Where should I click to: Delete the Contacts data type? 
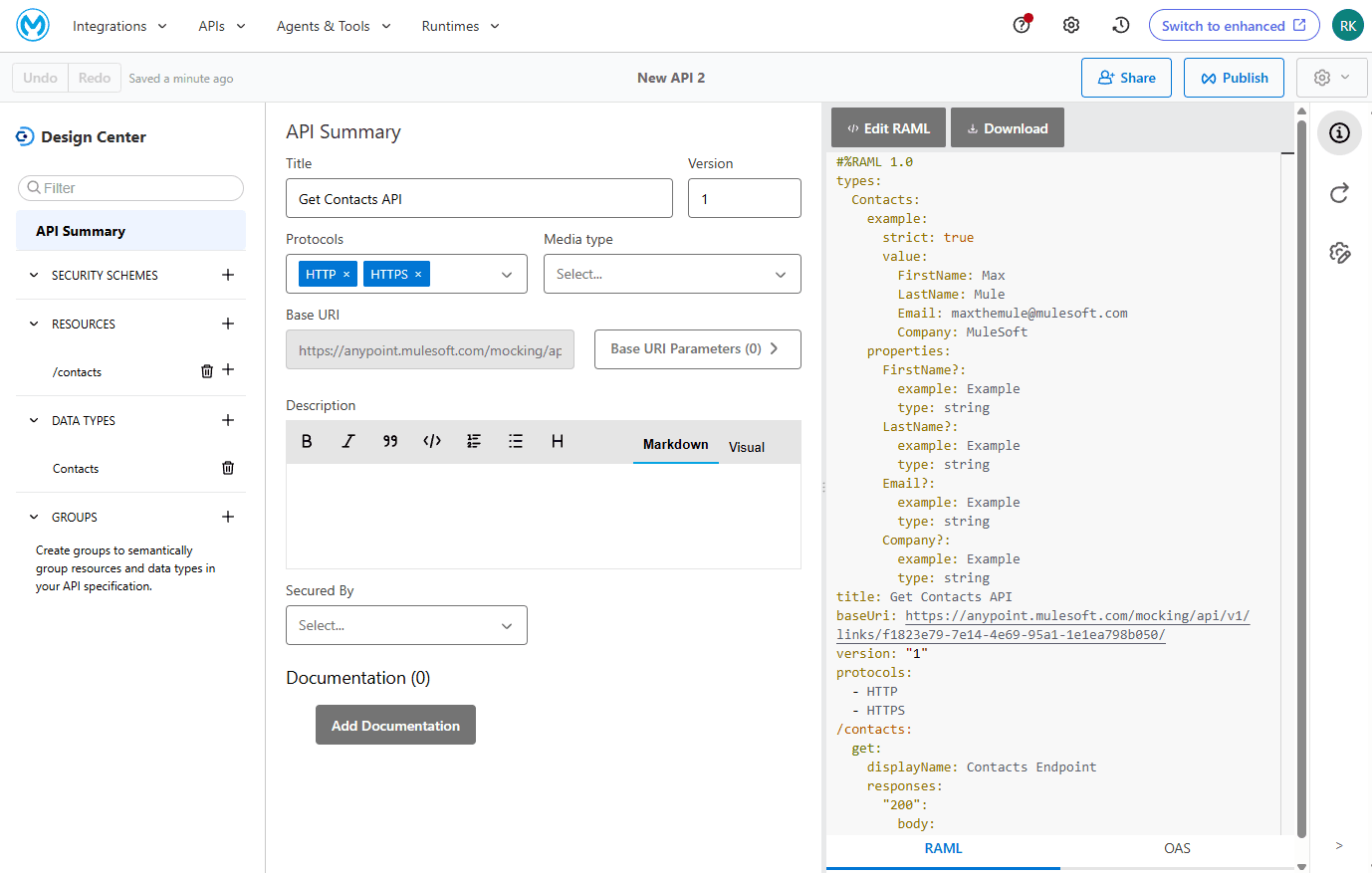point(228,468)
